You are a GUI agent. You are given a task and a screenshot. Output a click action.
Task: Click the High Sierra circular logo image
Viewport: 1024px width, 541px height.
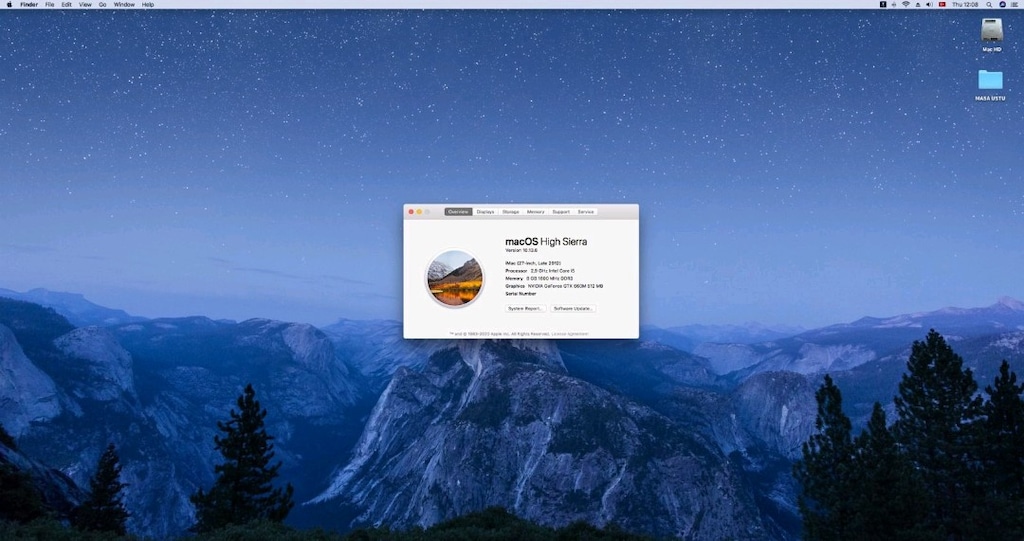click(x=455, y=278)
